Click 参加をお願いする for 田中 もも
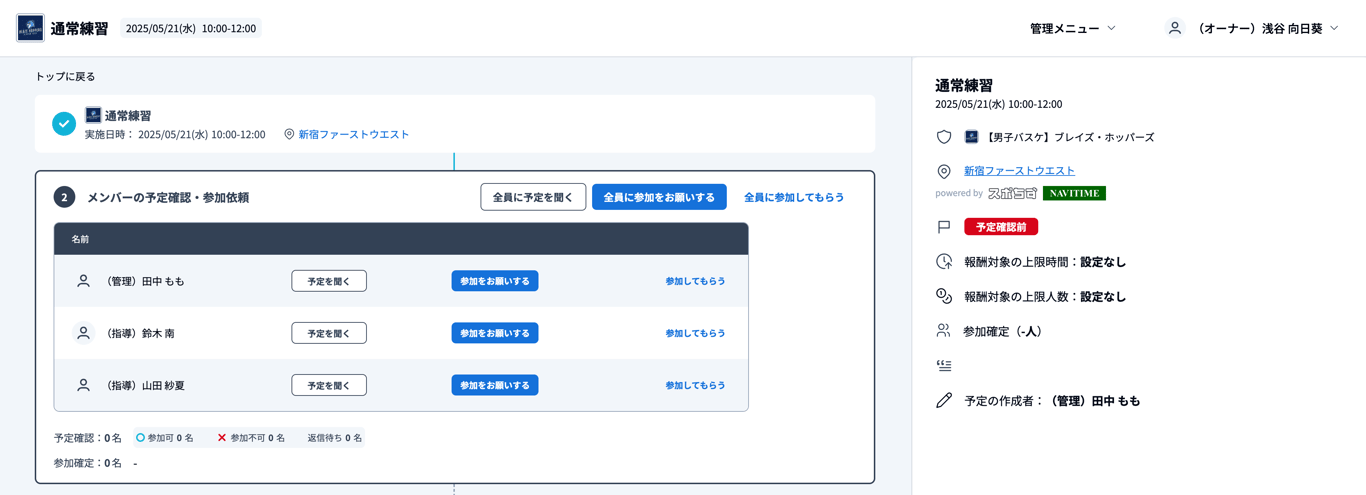1366x495 pixels. [x=495, y=281]
